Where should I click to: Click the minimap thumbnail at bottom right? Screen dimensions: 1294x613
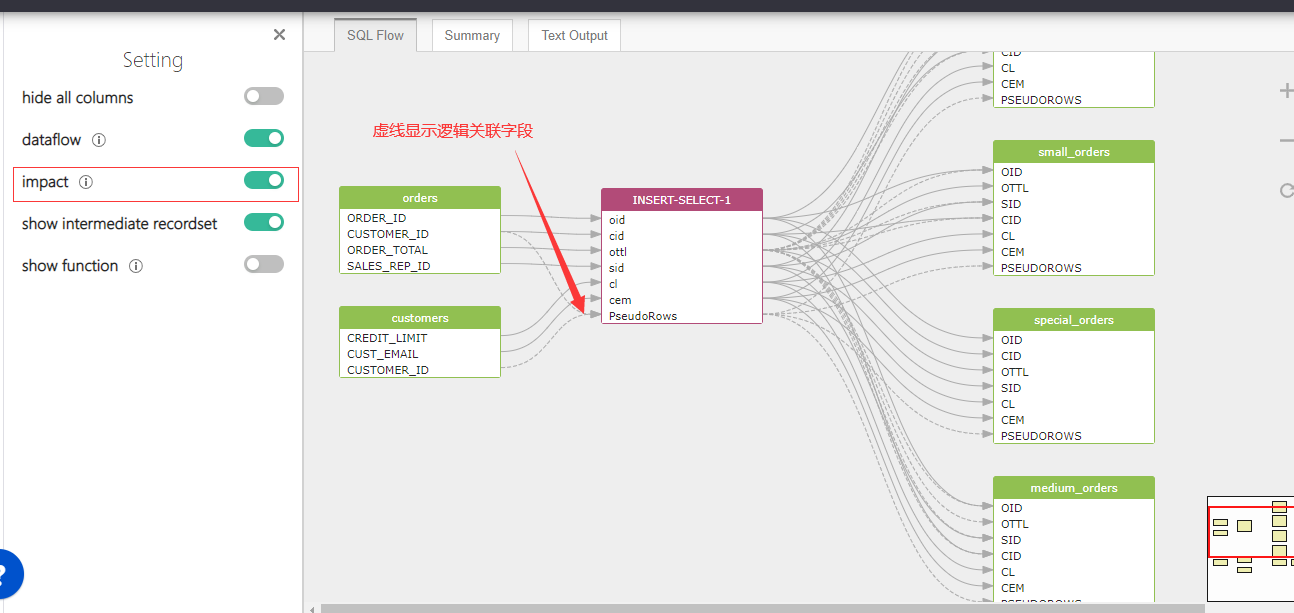pyautogui.click(x=1251, y=548)
